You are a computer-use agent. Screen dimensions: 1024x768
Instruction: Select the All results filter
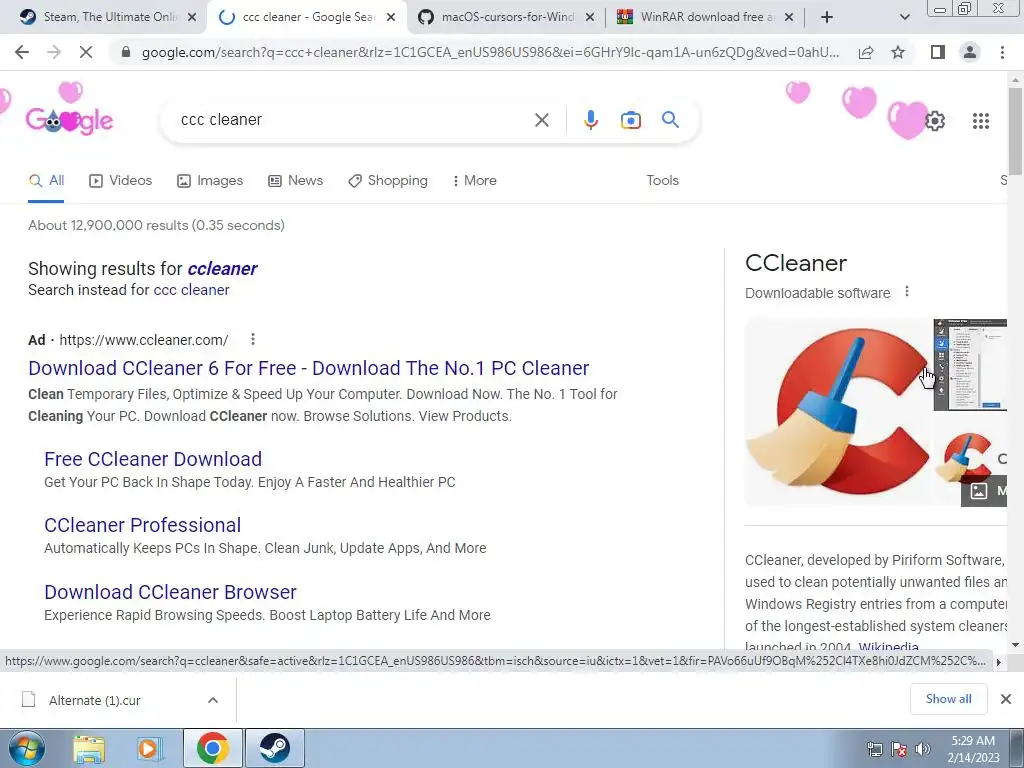tap(46, 180)
